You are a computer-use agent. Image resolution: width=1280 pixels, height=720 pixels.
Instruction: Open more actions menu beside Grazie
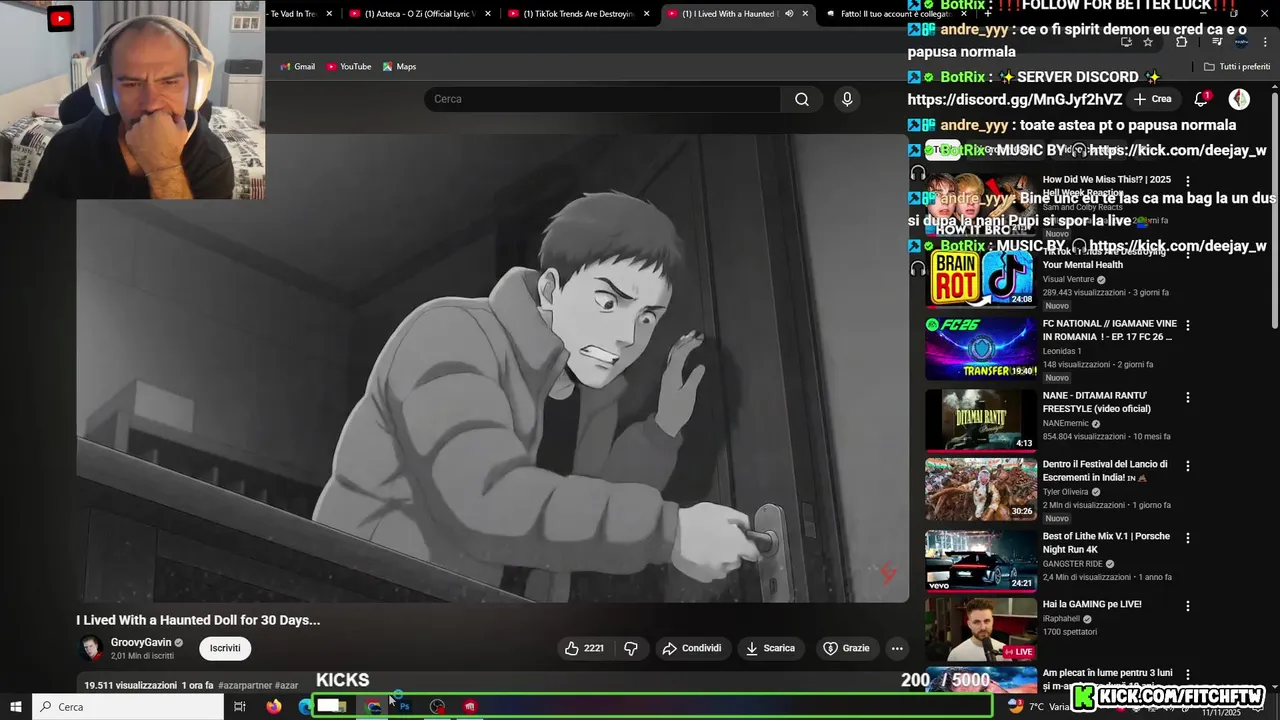coord(897,648)
